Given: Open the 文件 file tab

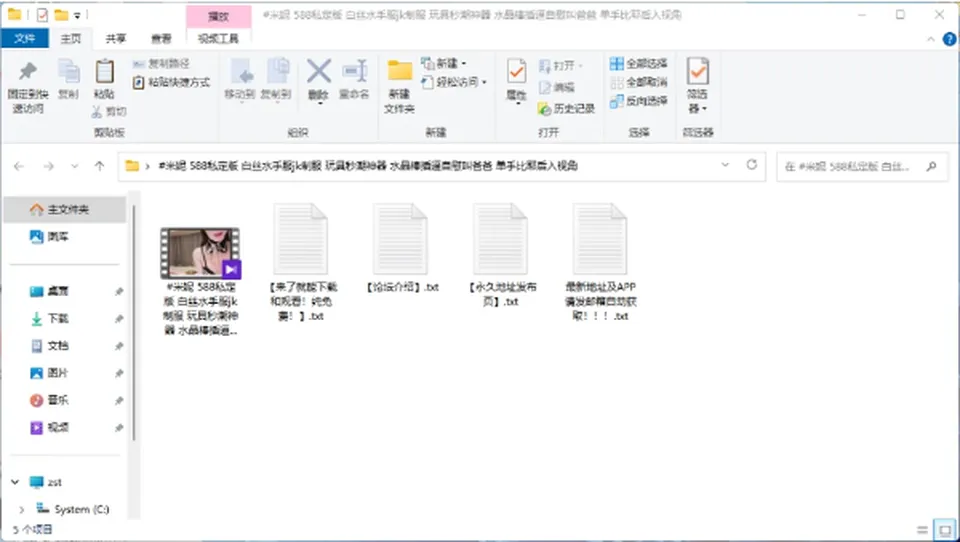Looking at the screenshot, I should [25, 39].
